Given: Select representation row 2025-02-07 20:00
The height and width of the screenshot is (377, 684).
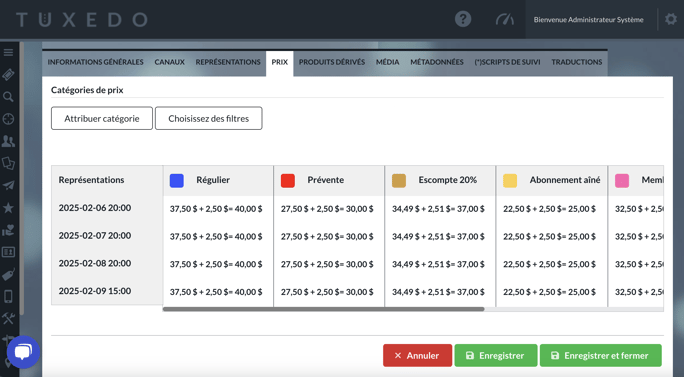Looking at the screenshot, I should tap(95, 236).
